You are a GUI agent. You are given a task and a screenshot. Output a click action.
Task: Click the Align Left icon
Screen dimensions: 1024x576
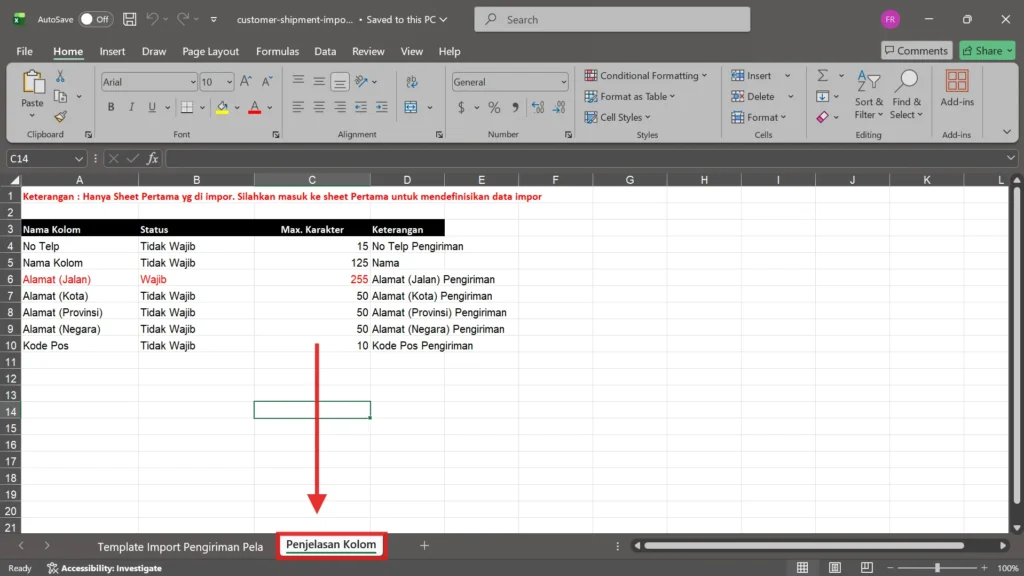click(x=298, y=107)
